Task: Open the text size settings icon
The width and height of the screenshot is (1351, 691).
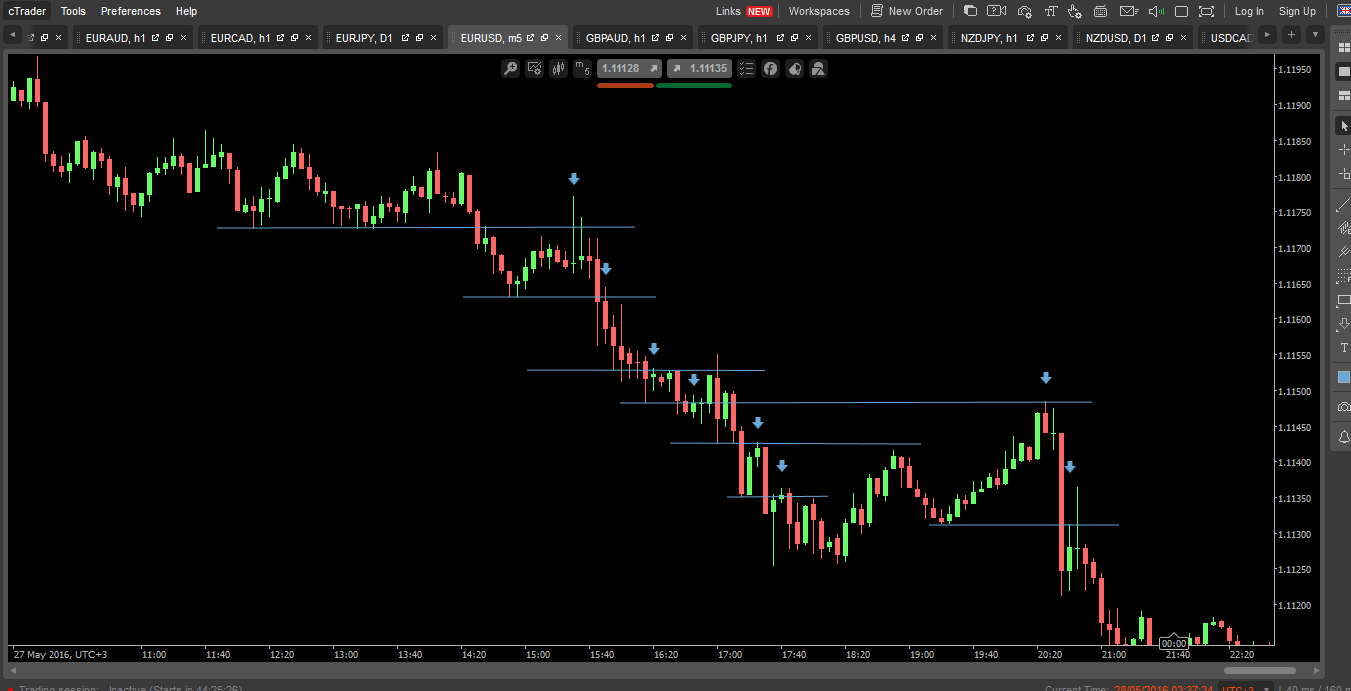Action: coord(1051,11)
